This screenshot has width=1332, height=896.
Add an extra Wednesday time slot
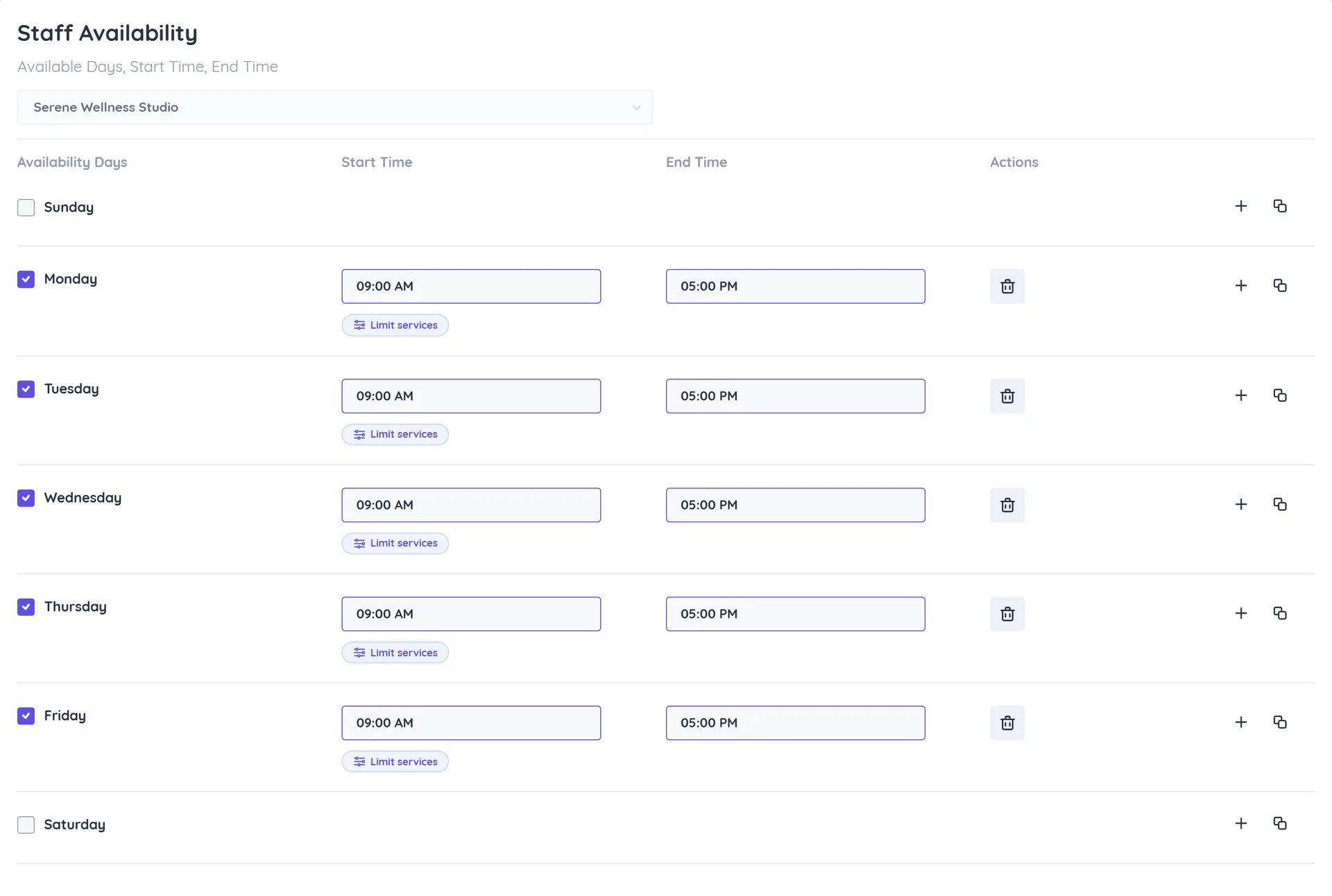(1241, 504)
